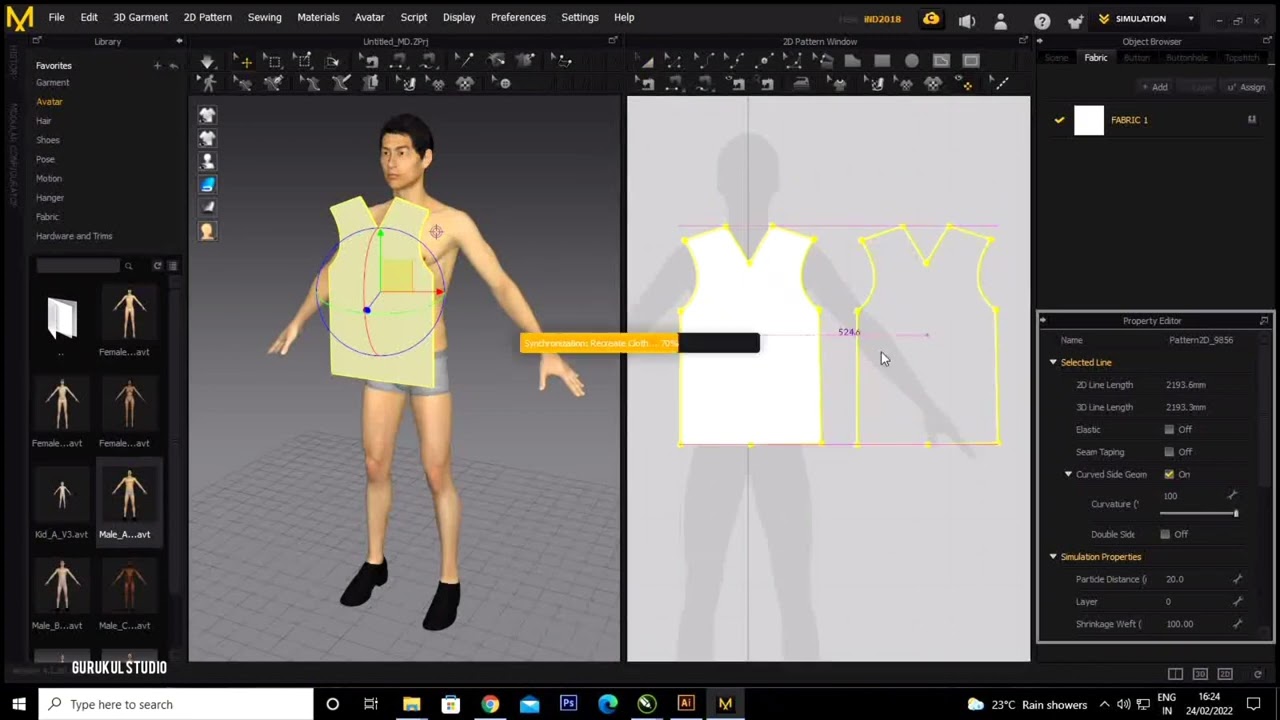Image resolution: width=1280 pixels, height=720 pixels.
Task: Click the show avatar icon in 3D view sidebar
Action: coord(207,161)
